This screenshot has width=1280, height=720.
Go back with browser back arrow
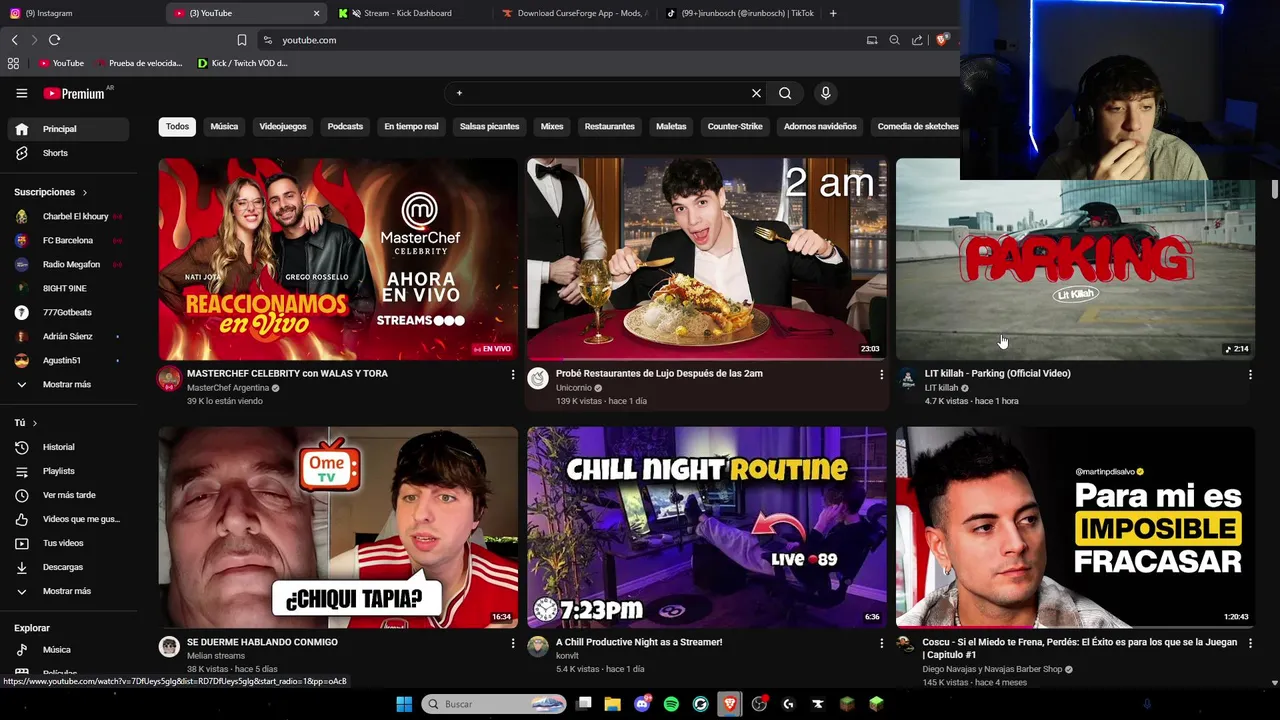pos(14,40)
